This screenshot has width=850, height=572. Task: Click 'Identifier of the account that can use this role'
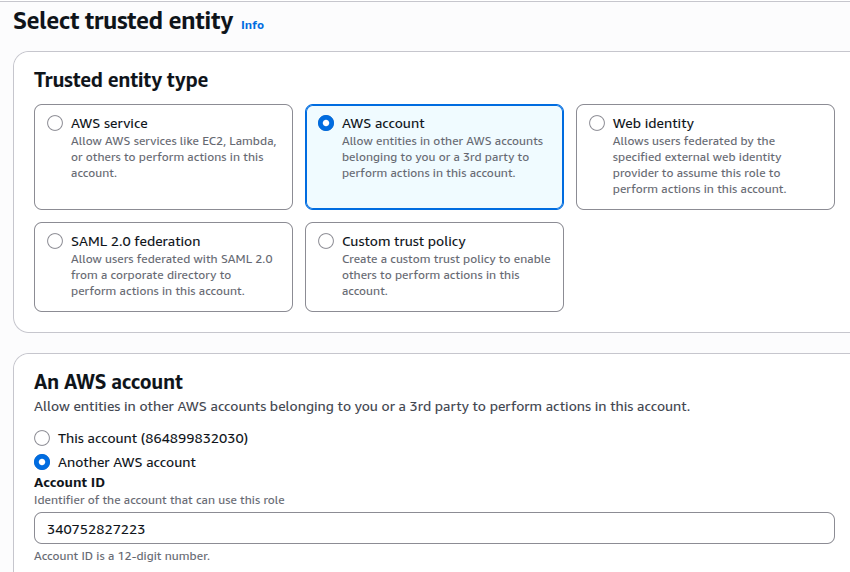(x=159, y=500)
